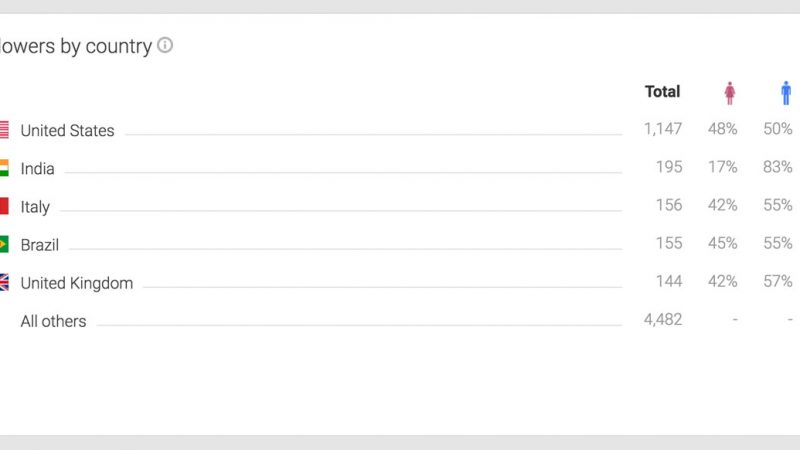Click the female gender icon column header
Screen dimensions: 800x450
(x=730, y=93)
